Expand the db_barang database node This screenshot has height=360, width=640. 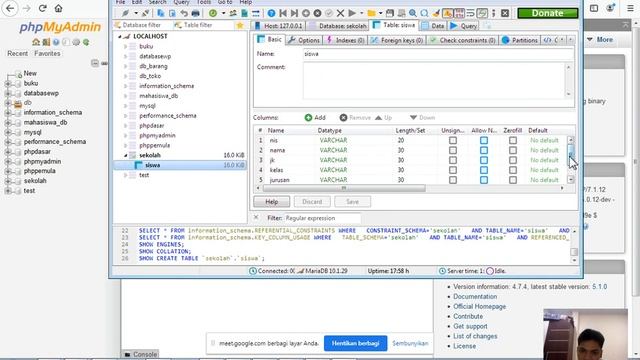coord(126,66)
